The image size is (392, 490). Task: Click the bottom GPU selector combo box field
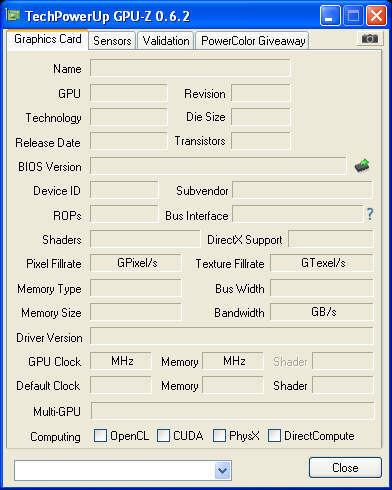coord(123,470)
